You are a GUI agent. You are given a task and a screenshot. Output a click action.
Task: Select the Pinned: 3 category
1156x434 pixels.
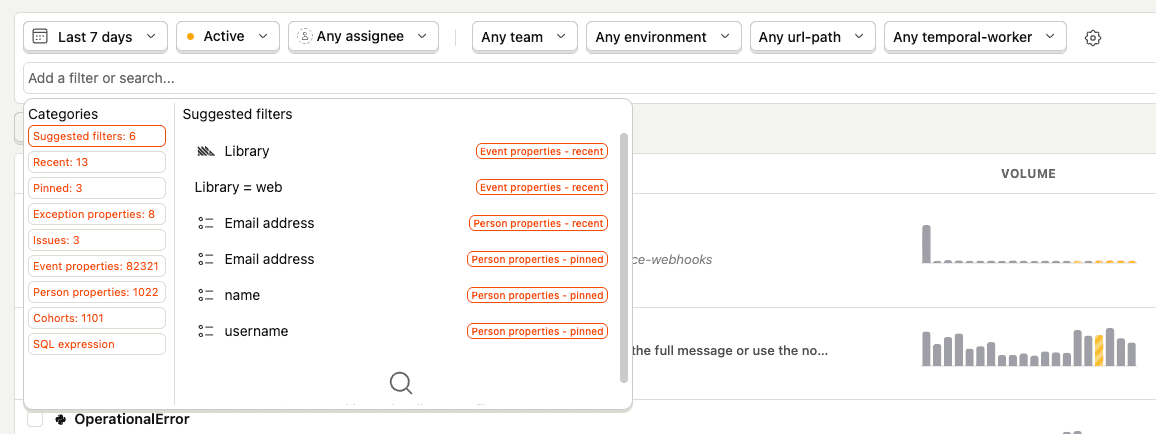[97, 188]
